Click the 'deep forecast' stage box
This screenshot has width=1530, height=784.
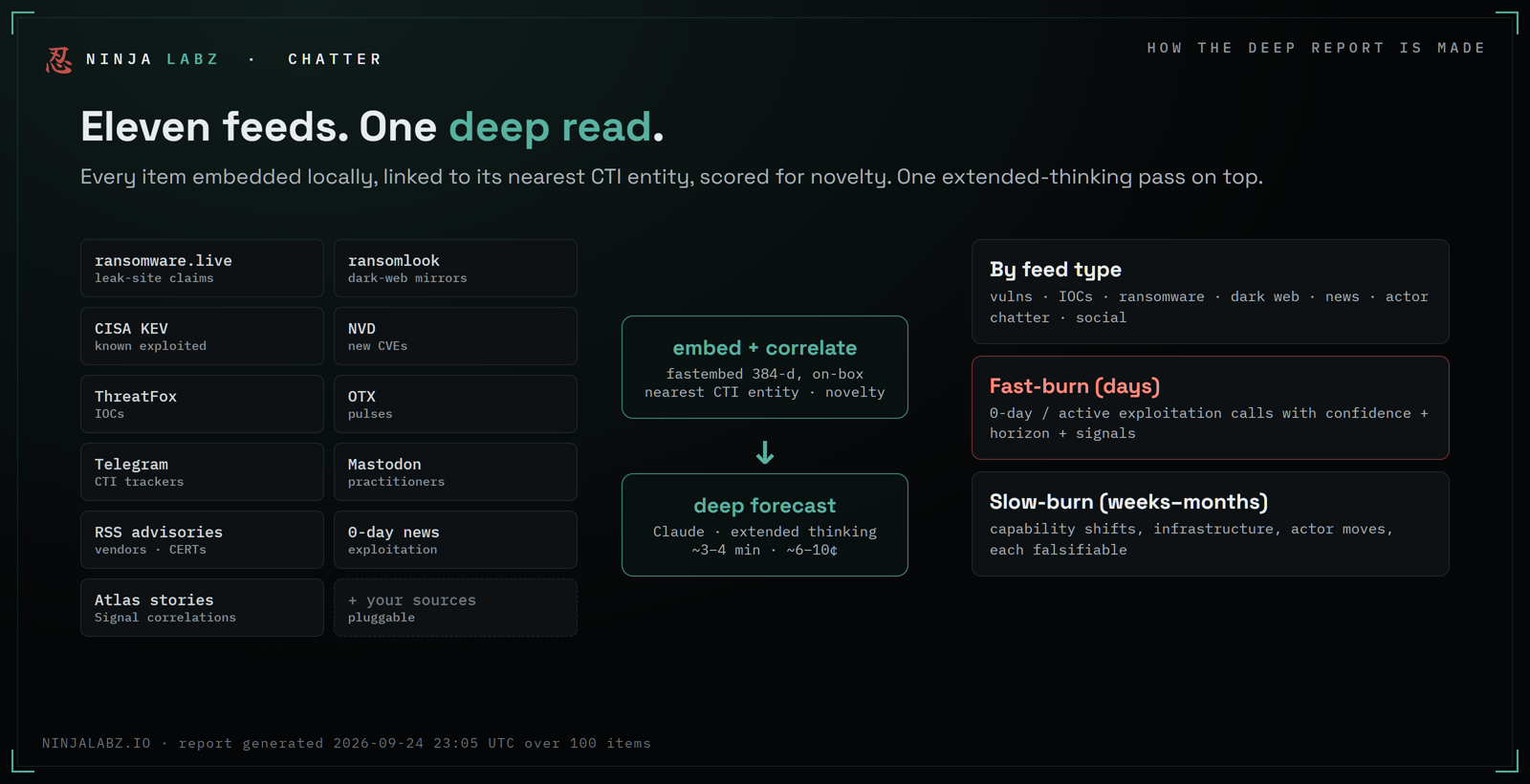coord(765,525)
